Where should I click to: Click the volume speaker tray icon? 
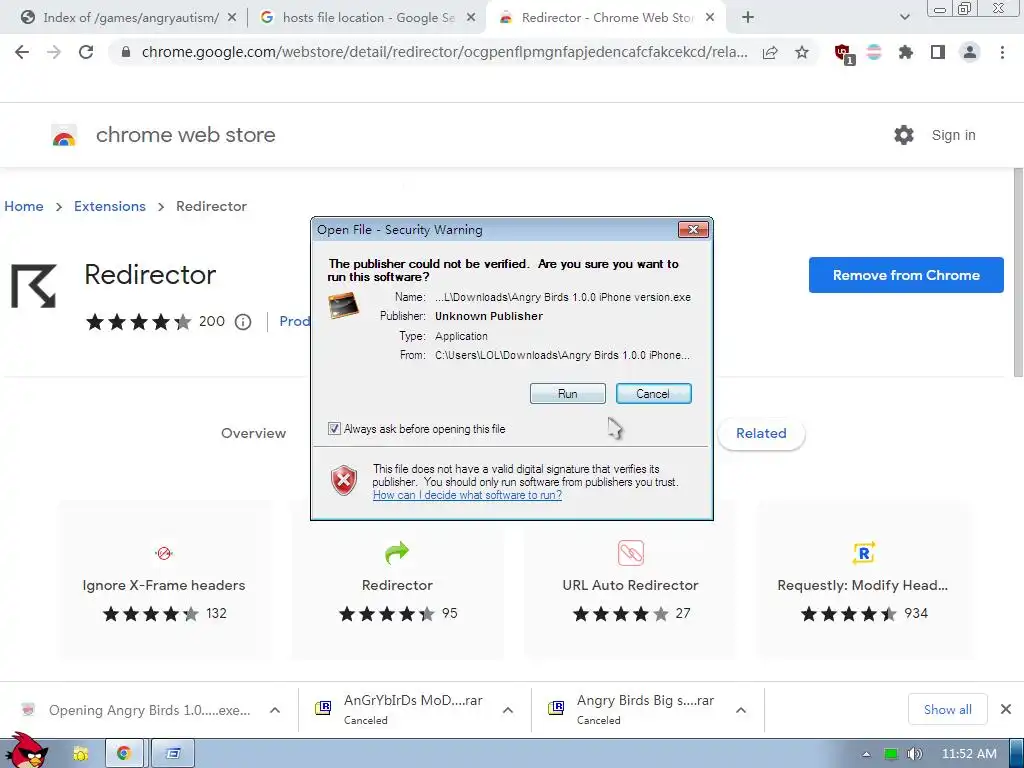[915, 754]
